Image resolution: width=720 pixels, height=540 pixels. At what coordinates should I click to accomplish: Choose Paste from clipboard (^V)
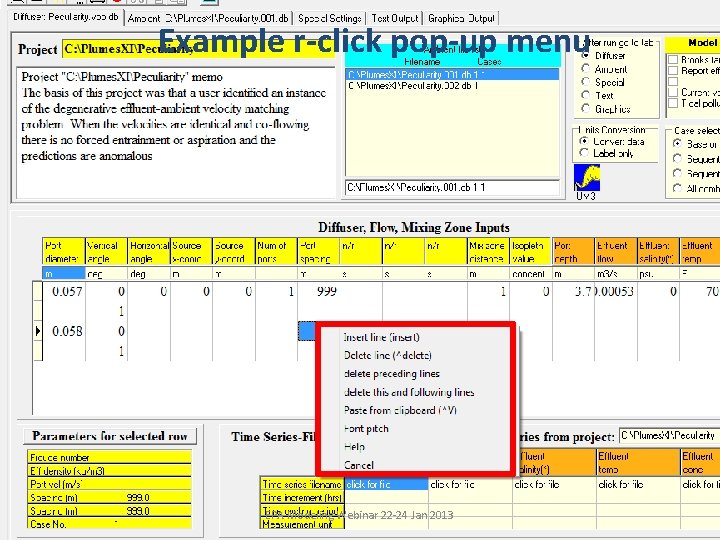pyautogui.click(x=400, y=410)
